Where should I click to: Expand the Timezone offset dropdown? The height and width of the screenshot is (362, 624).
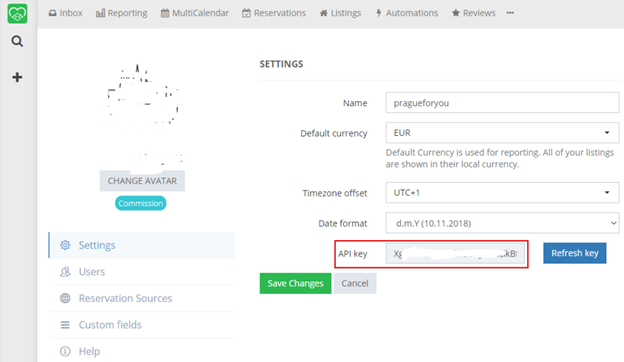tap(502, 193)
